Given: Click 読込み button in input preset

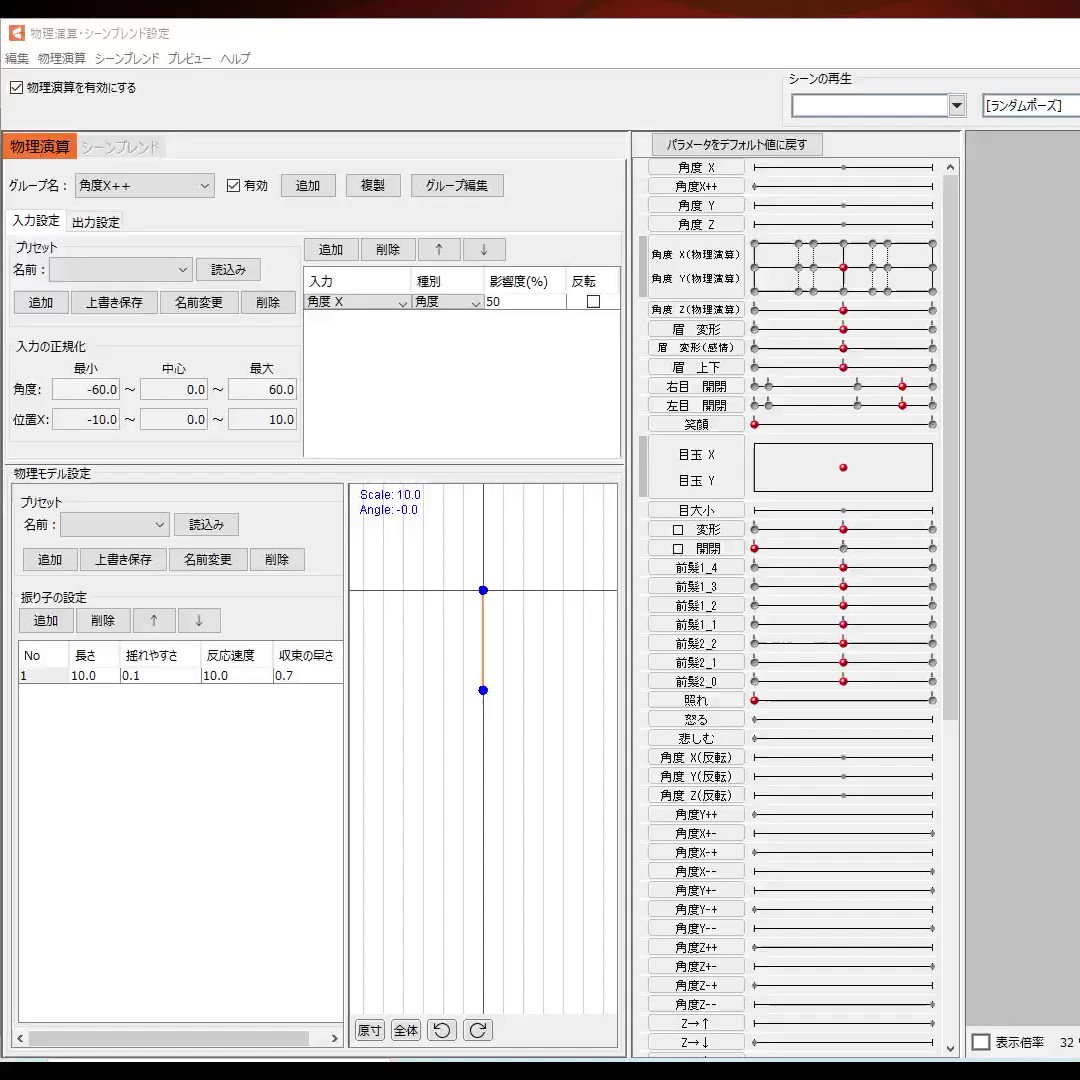Looking at the screenshot, I should pyautogui.click(x=228, y=269).
